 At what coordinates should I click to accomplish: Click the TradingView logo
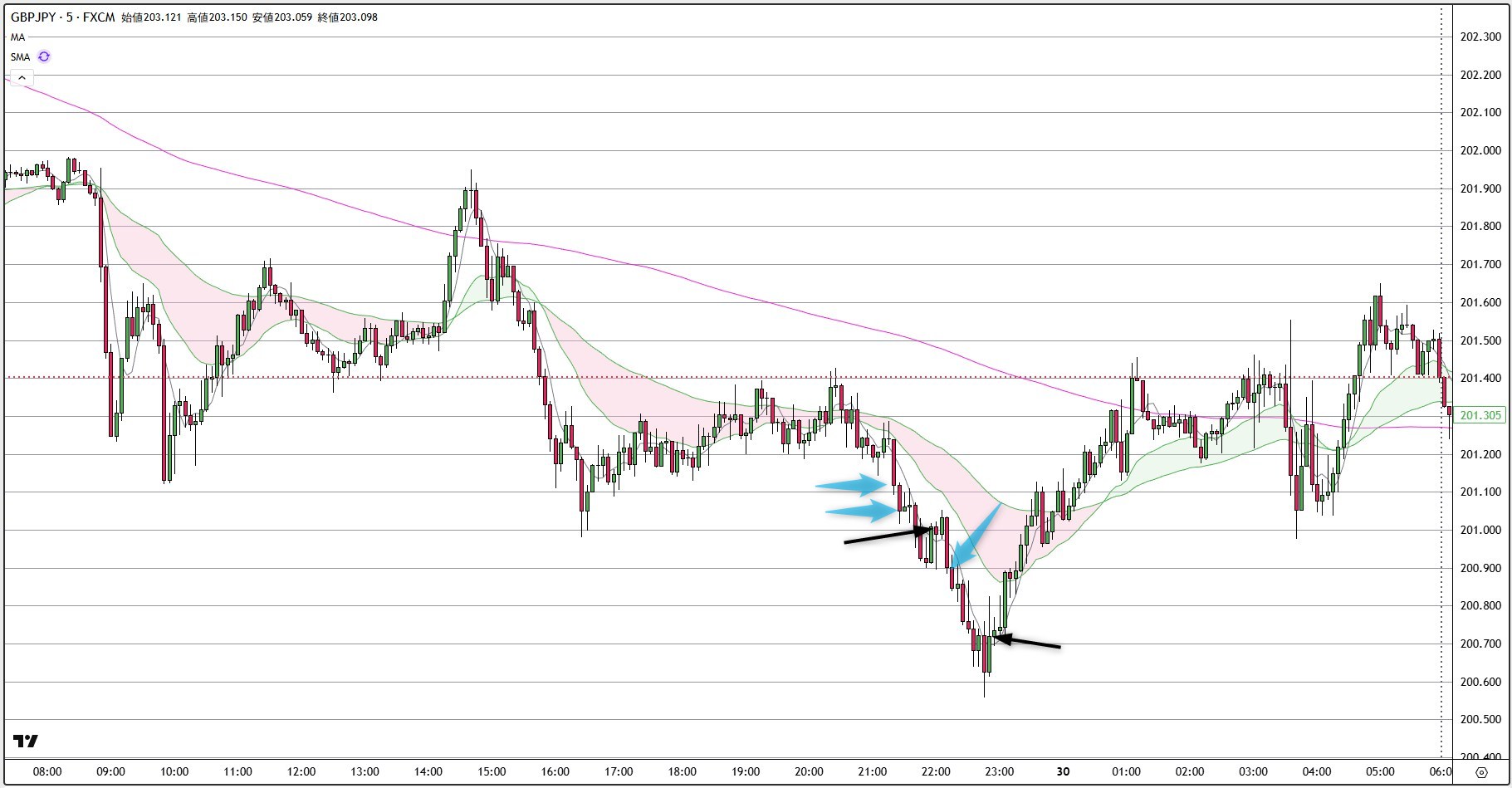[26, 741]
